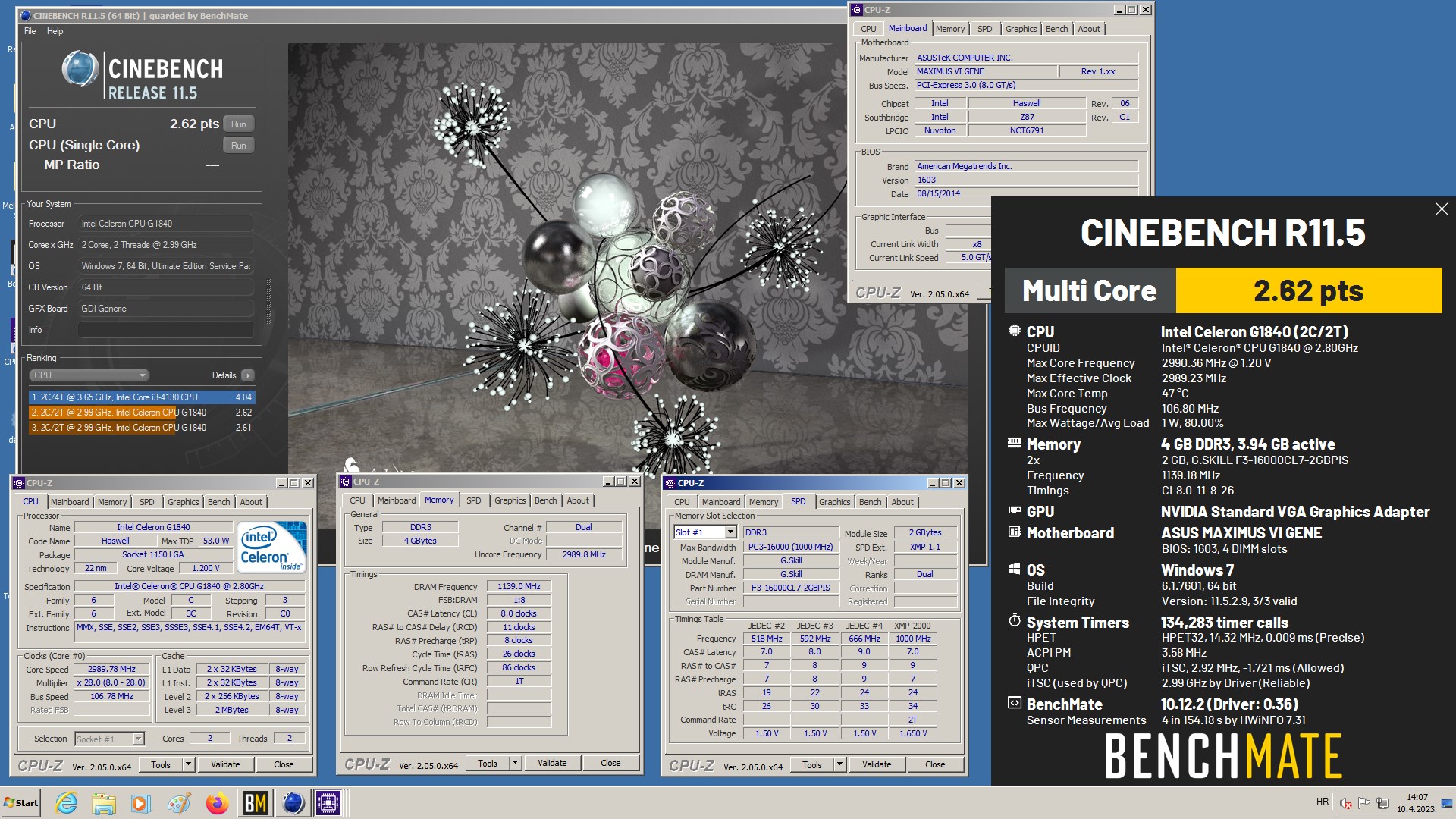1456x819 pixels.
Task: Click Validate in the left CPU-Z window
Action: [225, 764]
